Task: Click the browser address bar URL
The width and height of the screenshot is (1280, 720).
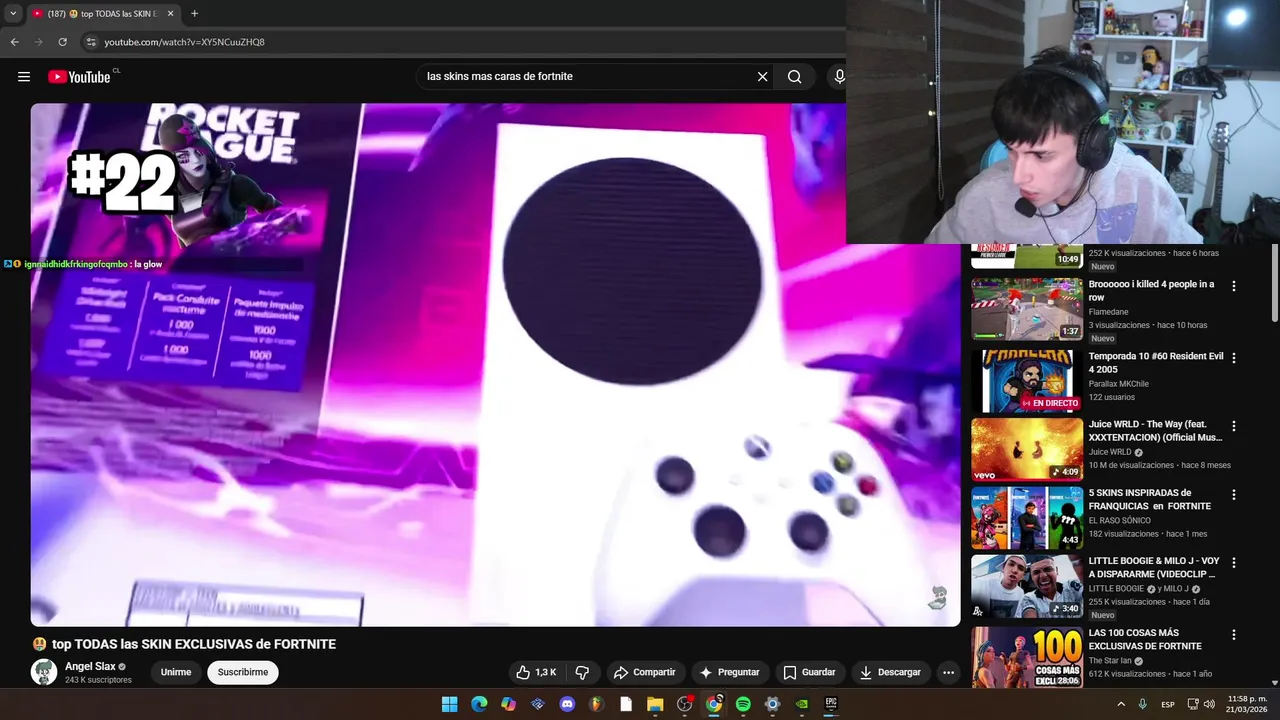Action: [x=185, y=42]
